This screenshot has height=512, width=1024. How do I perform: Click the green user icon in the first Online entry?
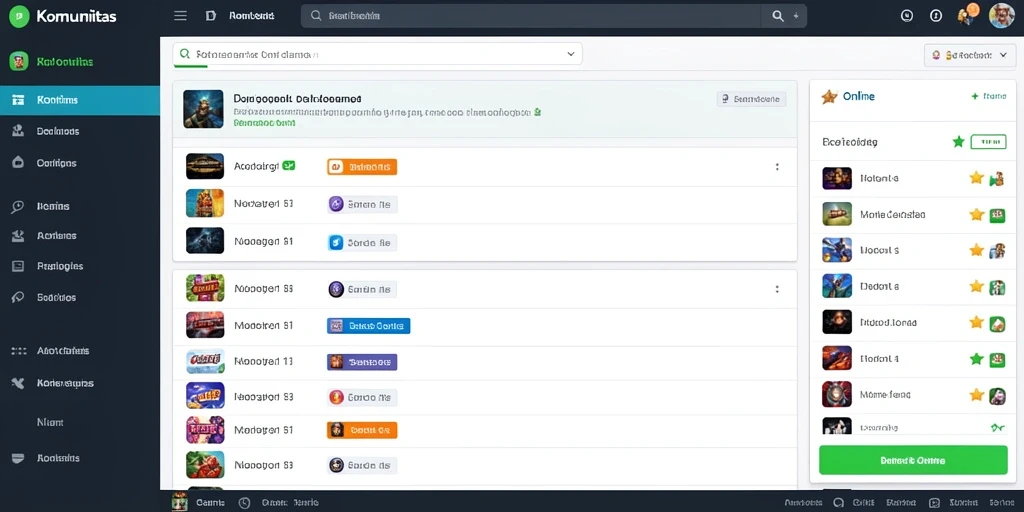(997, 178)
